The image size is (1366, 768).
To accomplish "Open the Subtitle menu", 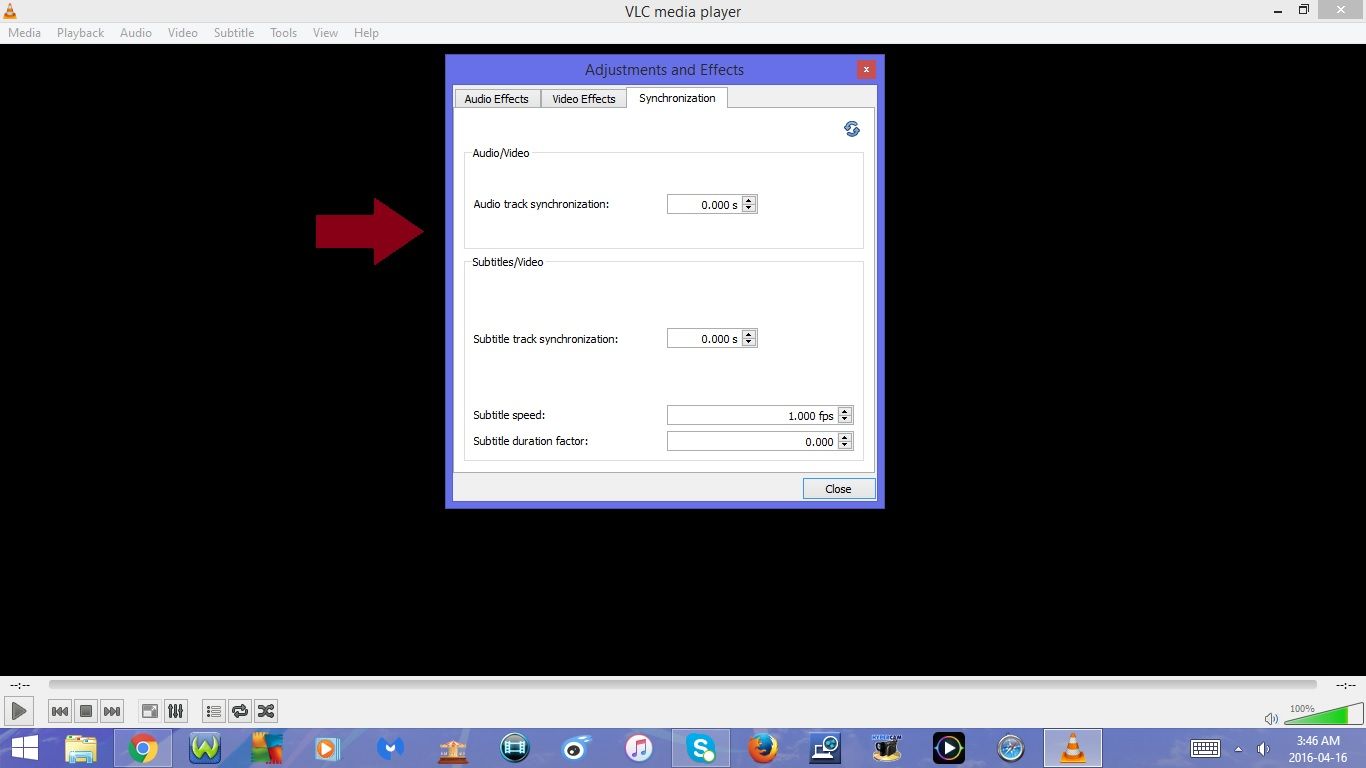I will [x=233, y=32].
